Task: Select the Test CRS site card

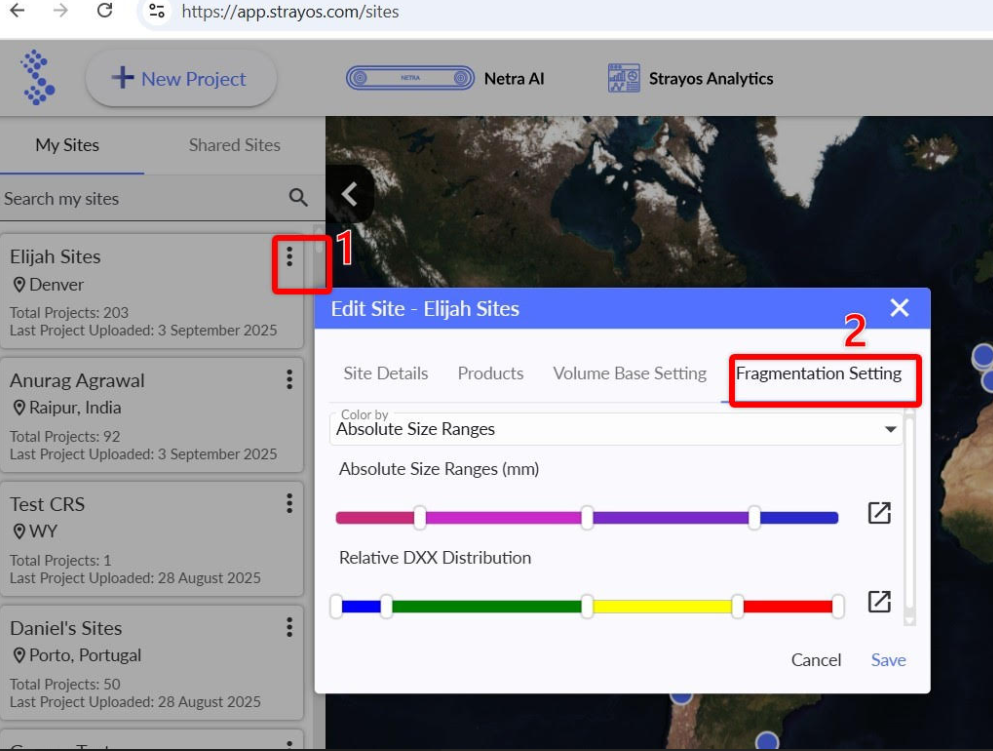Action: click(x=152, y=539)
